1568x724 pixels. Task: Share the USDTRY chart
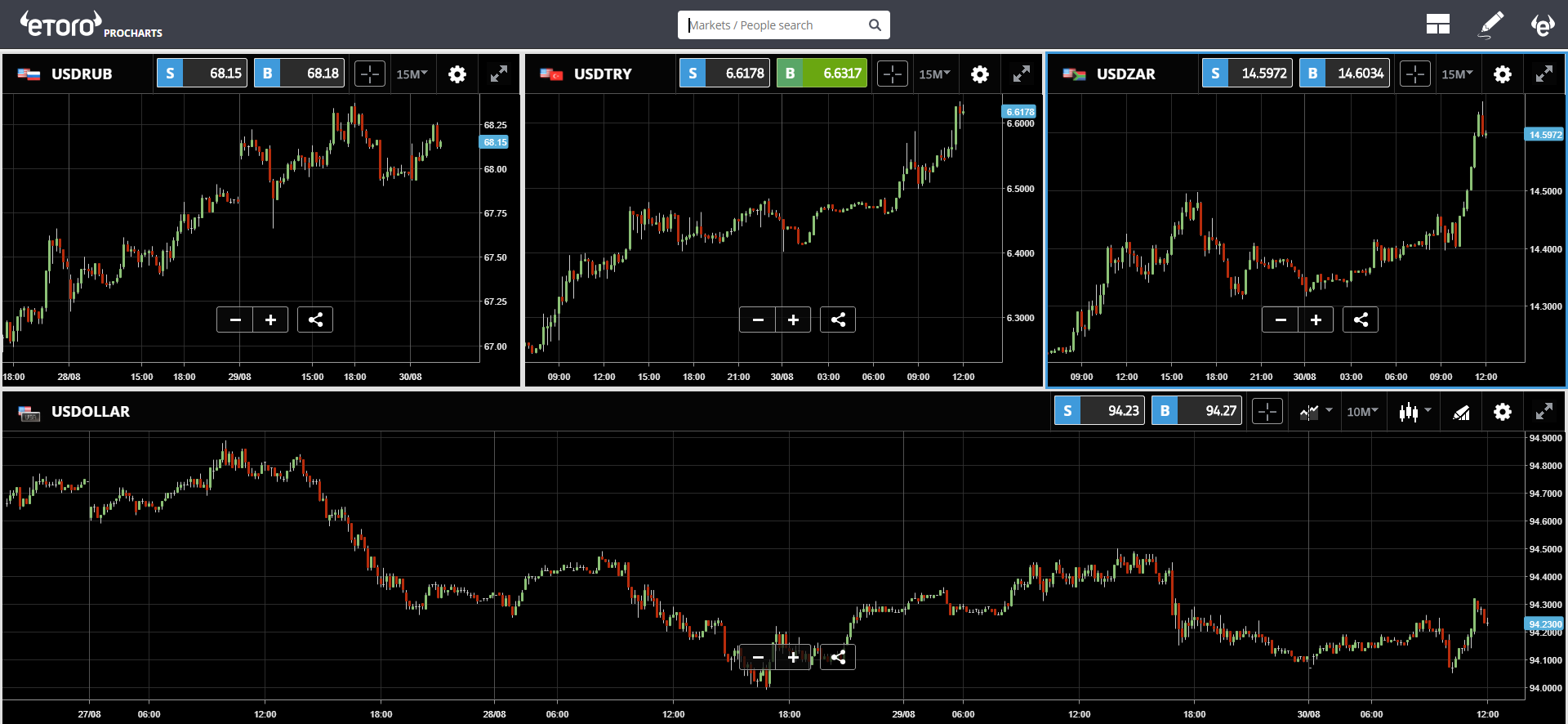tap(838, 320)
